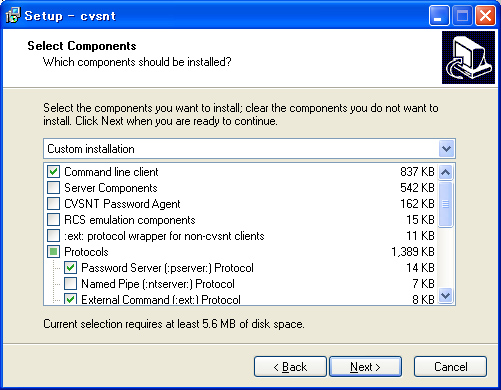Click the 11 KB size value
The height and width of the screenshot is (390, 501).
(x=420, y=236)
